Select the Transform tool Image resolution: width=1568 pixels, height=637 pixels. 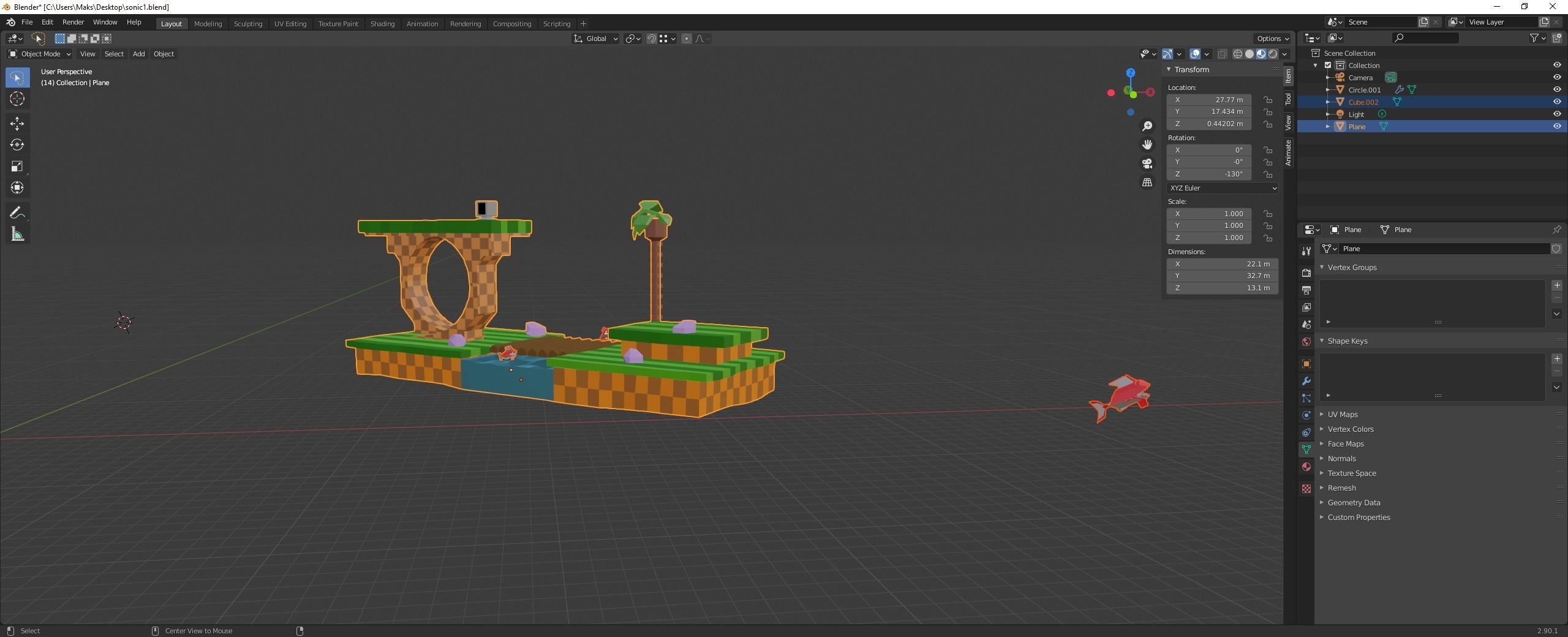pyautogui.click(x=17, y=187)
